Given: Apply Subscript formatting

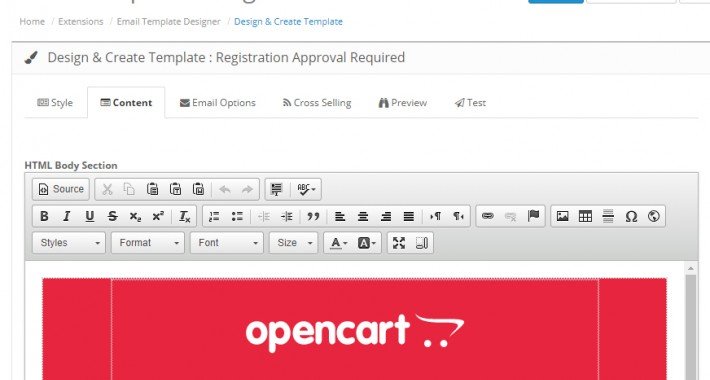Looking at the screenshot, I should [135, 216].
